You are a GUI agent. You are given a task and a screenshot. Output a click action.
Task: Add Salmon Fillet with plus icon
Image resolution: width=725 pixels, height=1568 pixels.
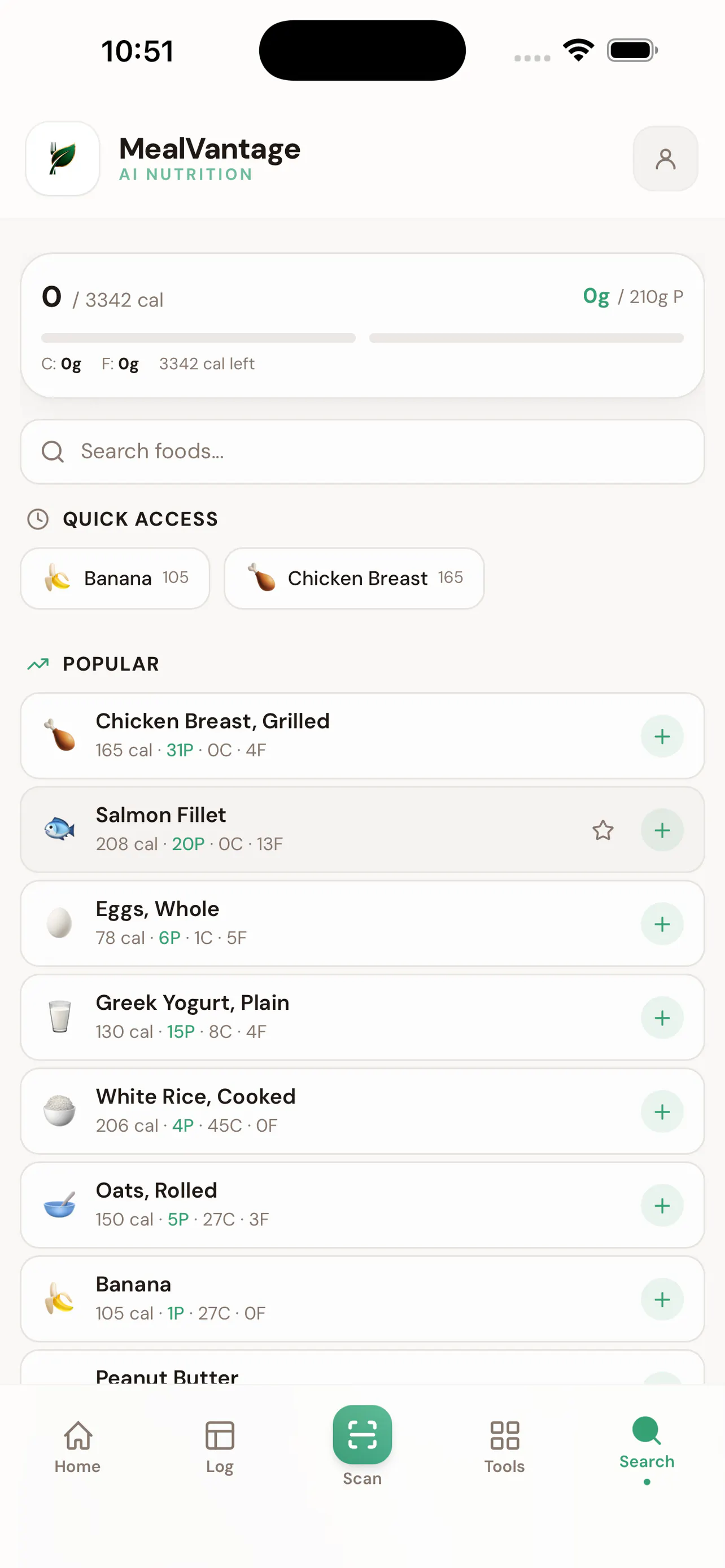[x=662, y=830]
